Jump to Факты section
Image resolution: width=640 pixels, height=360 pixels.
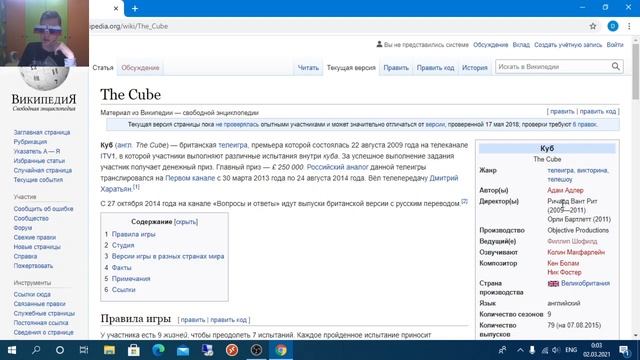[x=121, y=268]
